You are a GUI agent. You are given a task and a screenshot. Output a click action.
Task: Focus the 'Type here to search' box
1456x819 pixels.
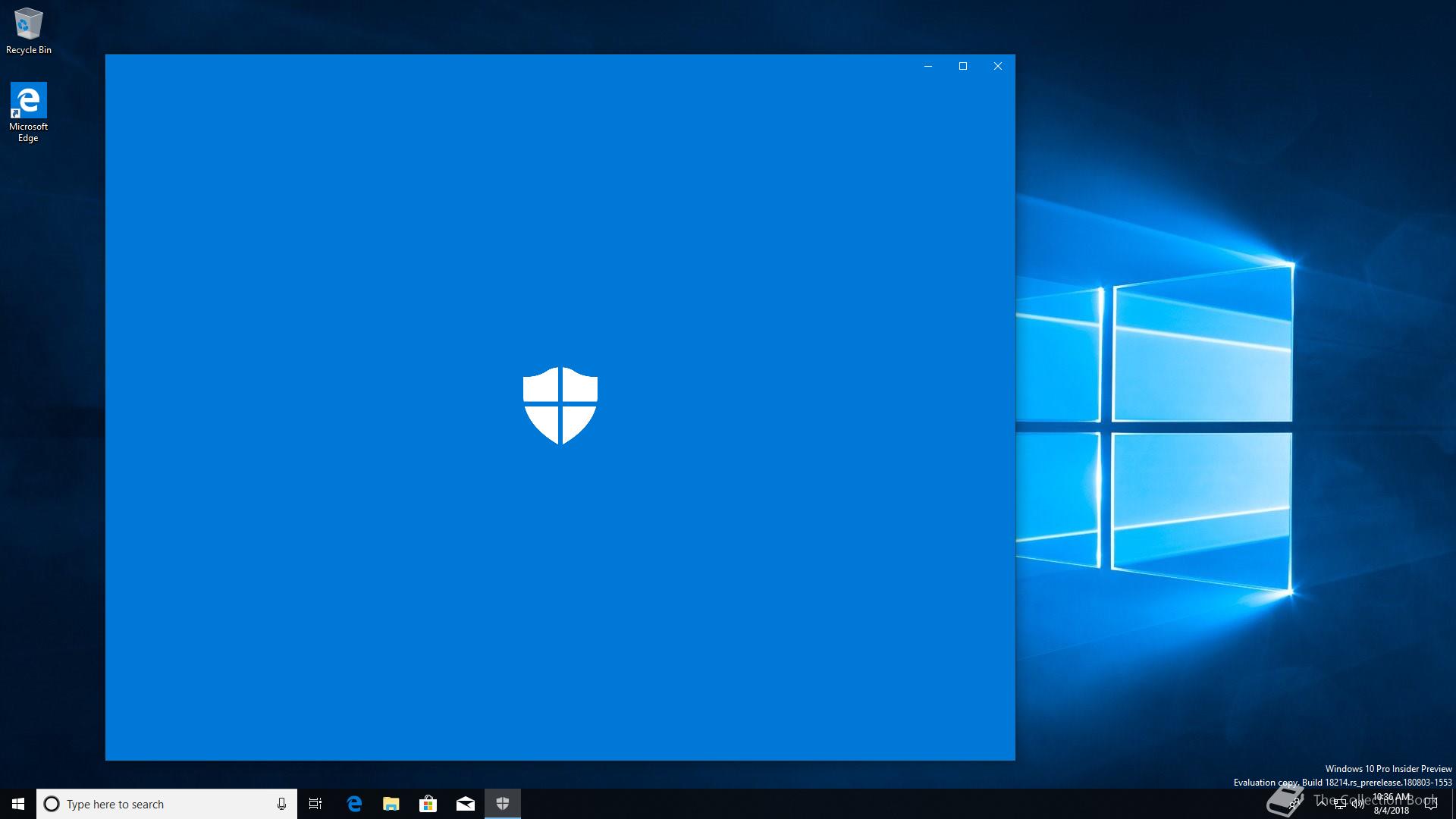pos(167,804)
